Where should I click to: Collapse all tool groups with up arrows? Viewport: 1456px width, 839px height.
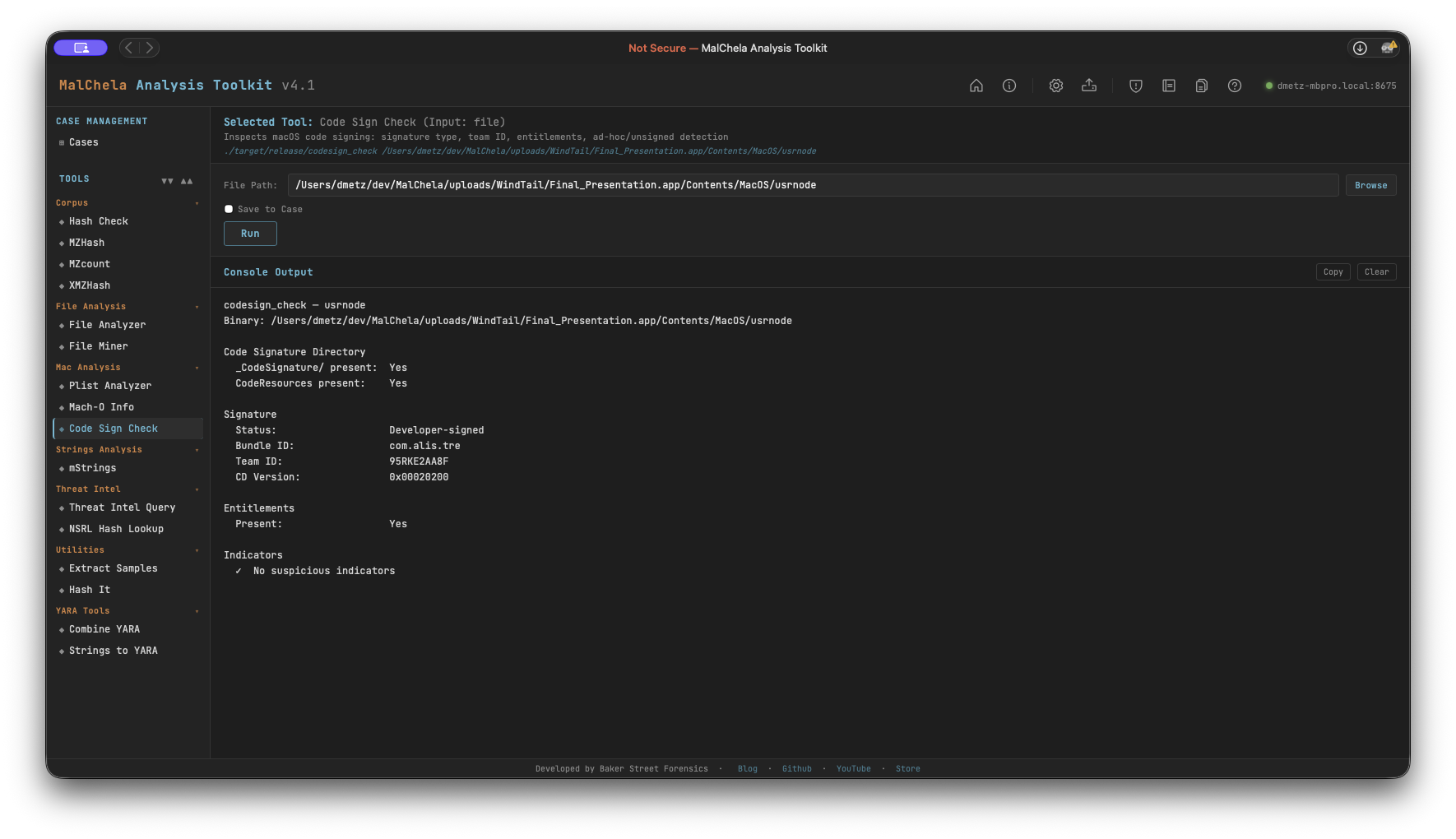(x=187, y=181)
